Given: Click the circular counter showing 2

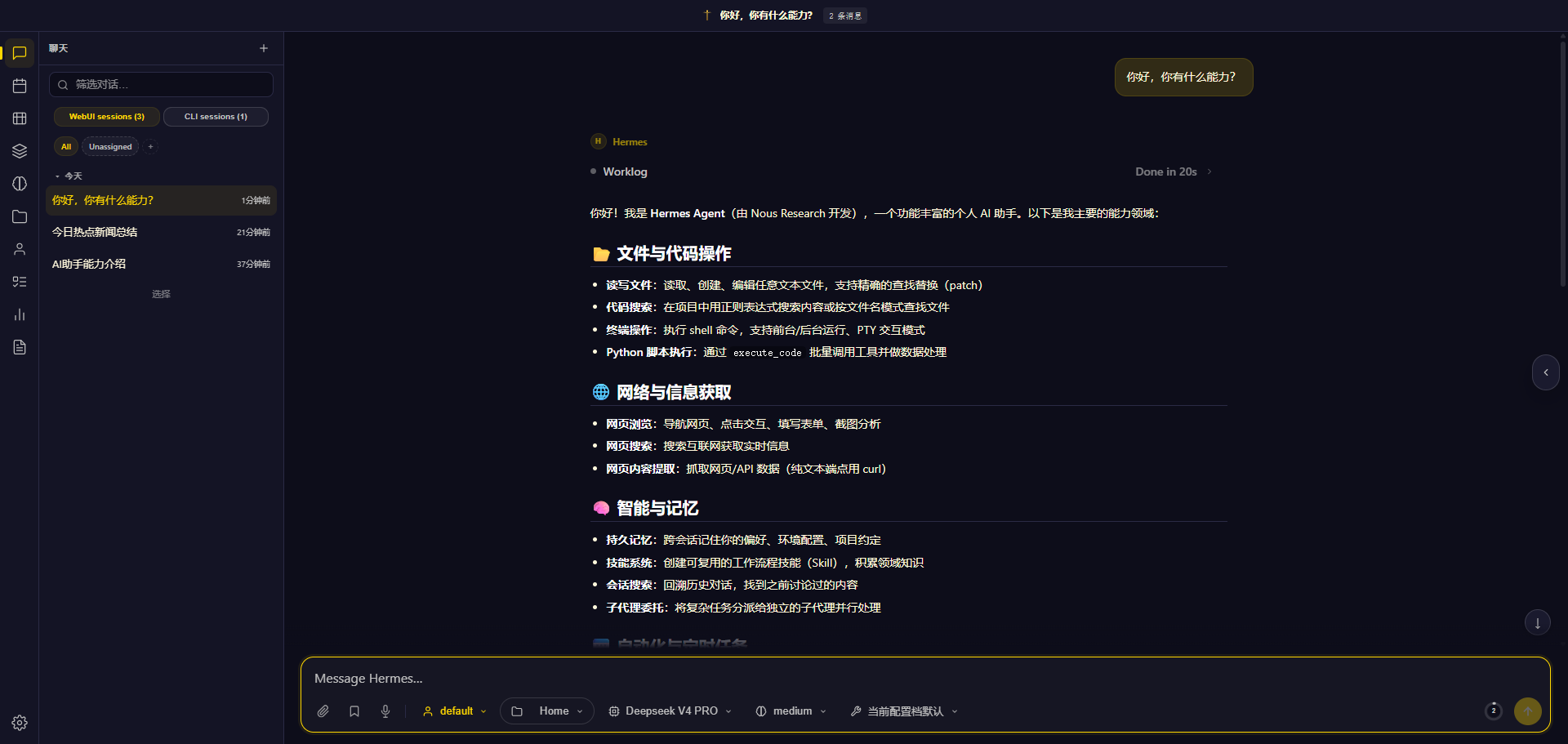Looking at the screenshot, I should tap(1494, 711).
